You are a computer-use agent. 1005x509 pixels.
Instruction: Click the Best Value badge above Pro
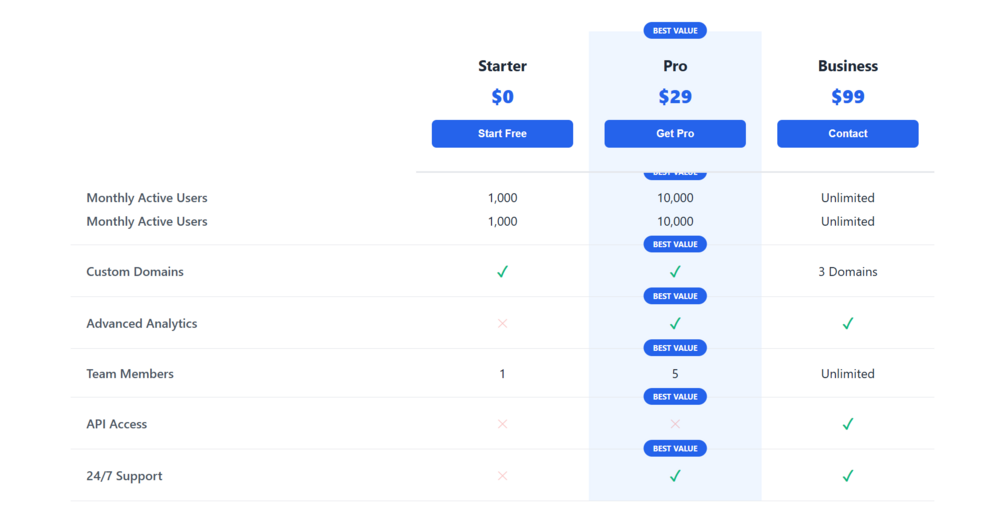coord(675,31)
